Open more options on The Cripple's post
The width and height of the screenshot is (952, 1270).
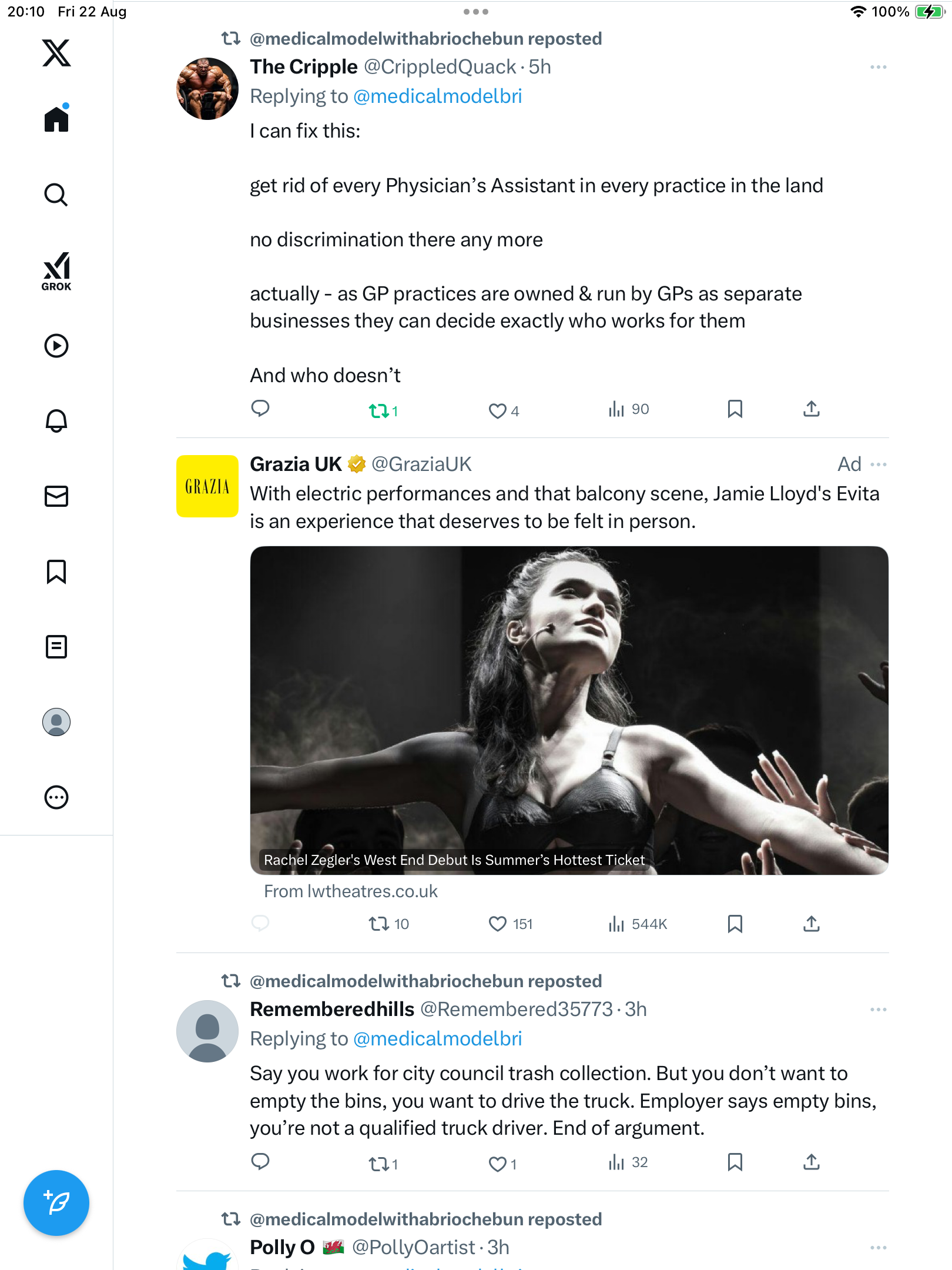pos(878,68)
